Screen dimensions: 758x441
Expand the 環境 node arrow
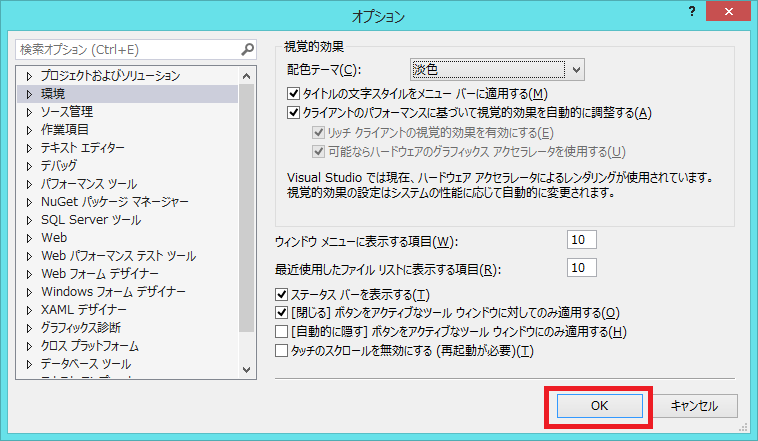coord(29,94)
